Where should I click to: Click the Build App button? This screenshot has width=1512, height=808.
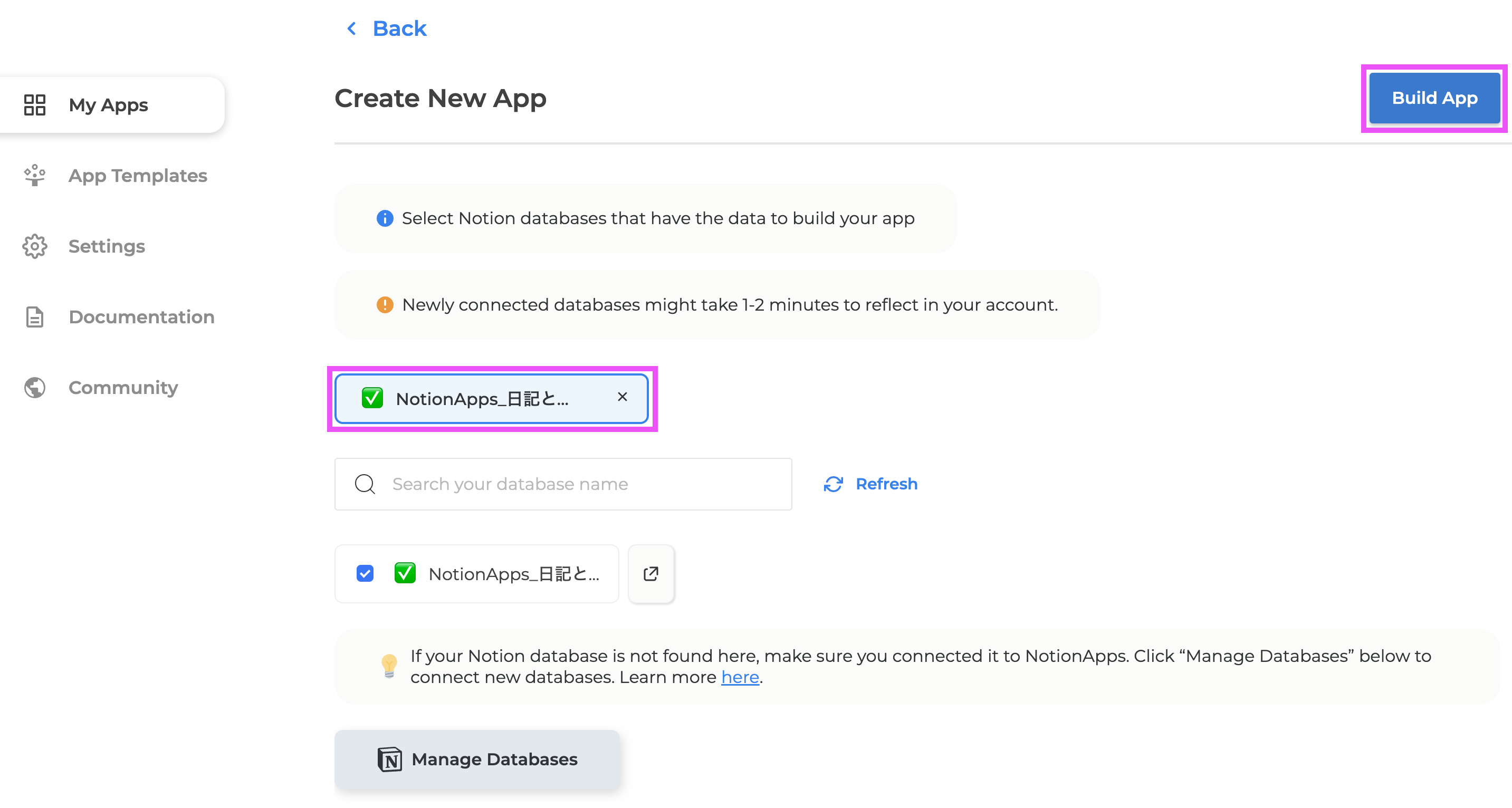pyautogui.click(x=1434, y=98)
